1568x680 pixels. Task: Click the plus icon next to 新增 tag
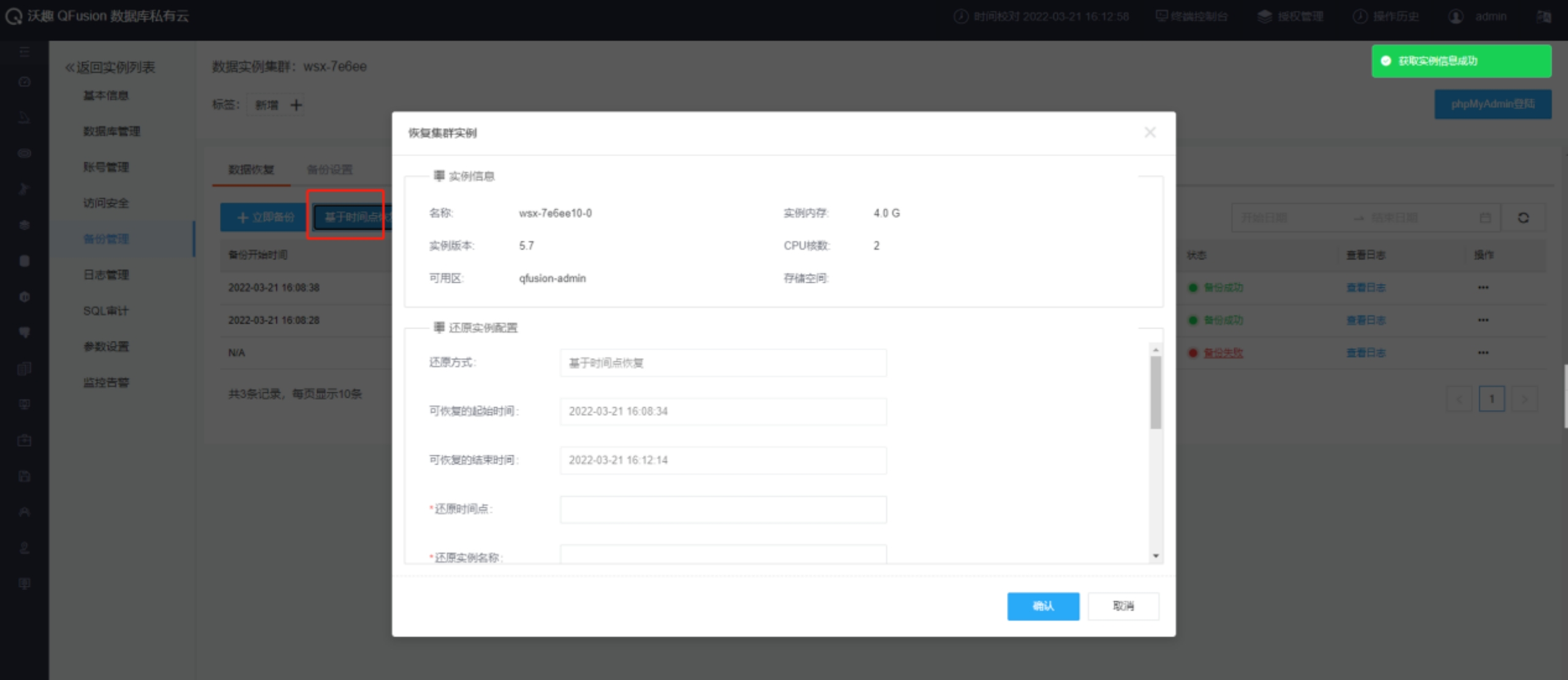click(x=296, y=105)
